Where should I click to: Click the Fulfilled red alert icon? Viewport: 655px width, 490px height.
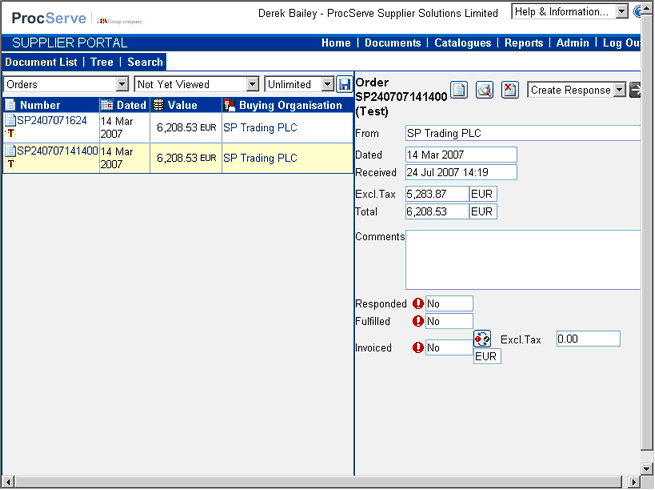pos(417,322)
